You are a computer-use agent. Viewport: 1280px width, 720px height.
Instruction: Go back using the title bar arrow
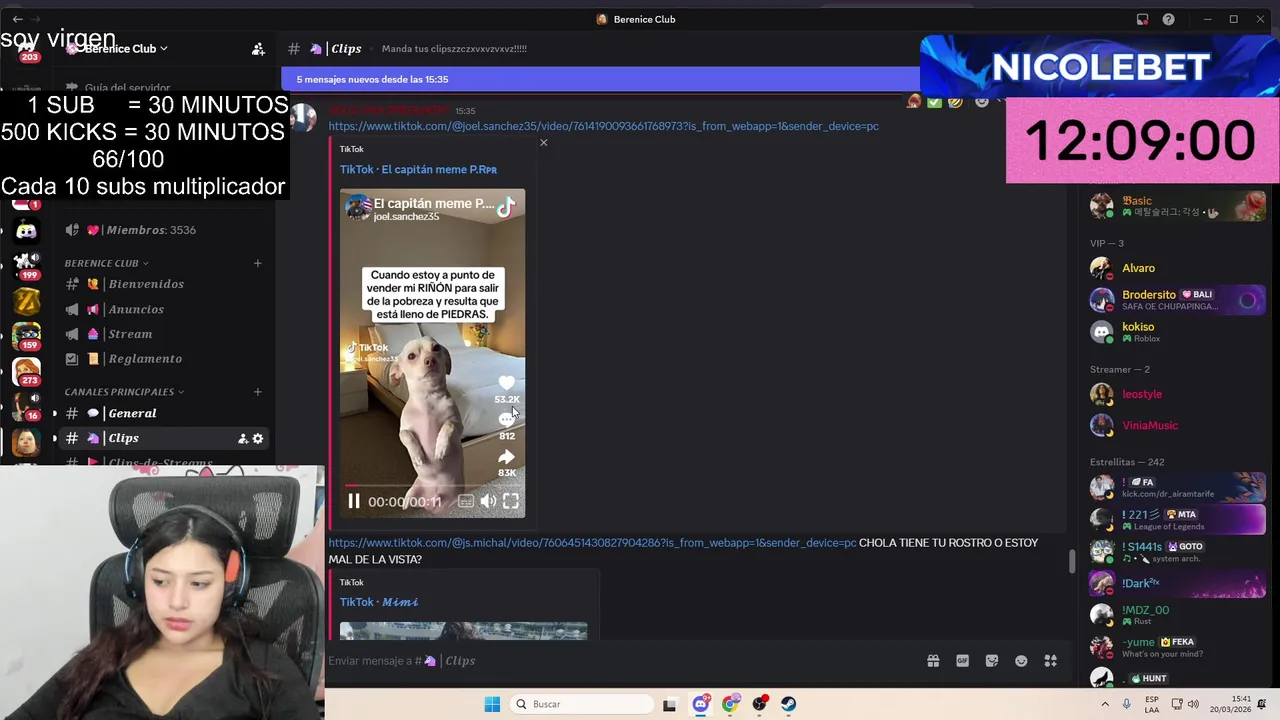[18, 19]
